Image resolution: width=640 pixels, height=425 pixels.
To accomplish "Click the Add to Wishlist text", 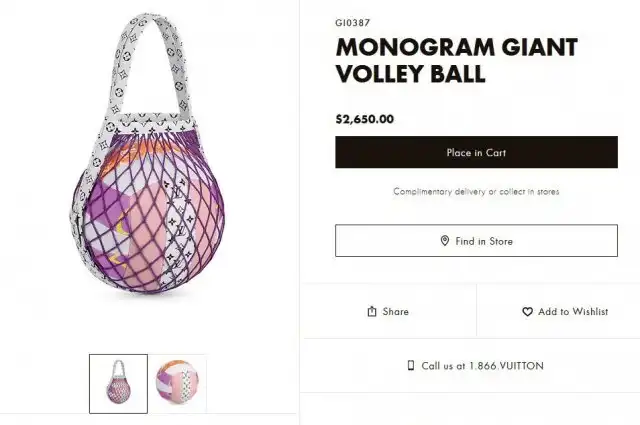I will tap(573, 312).
